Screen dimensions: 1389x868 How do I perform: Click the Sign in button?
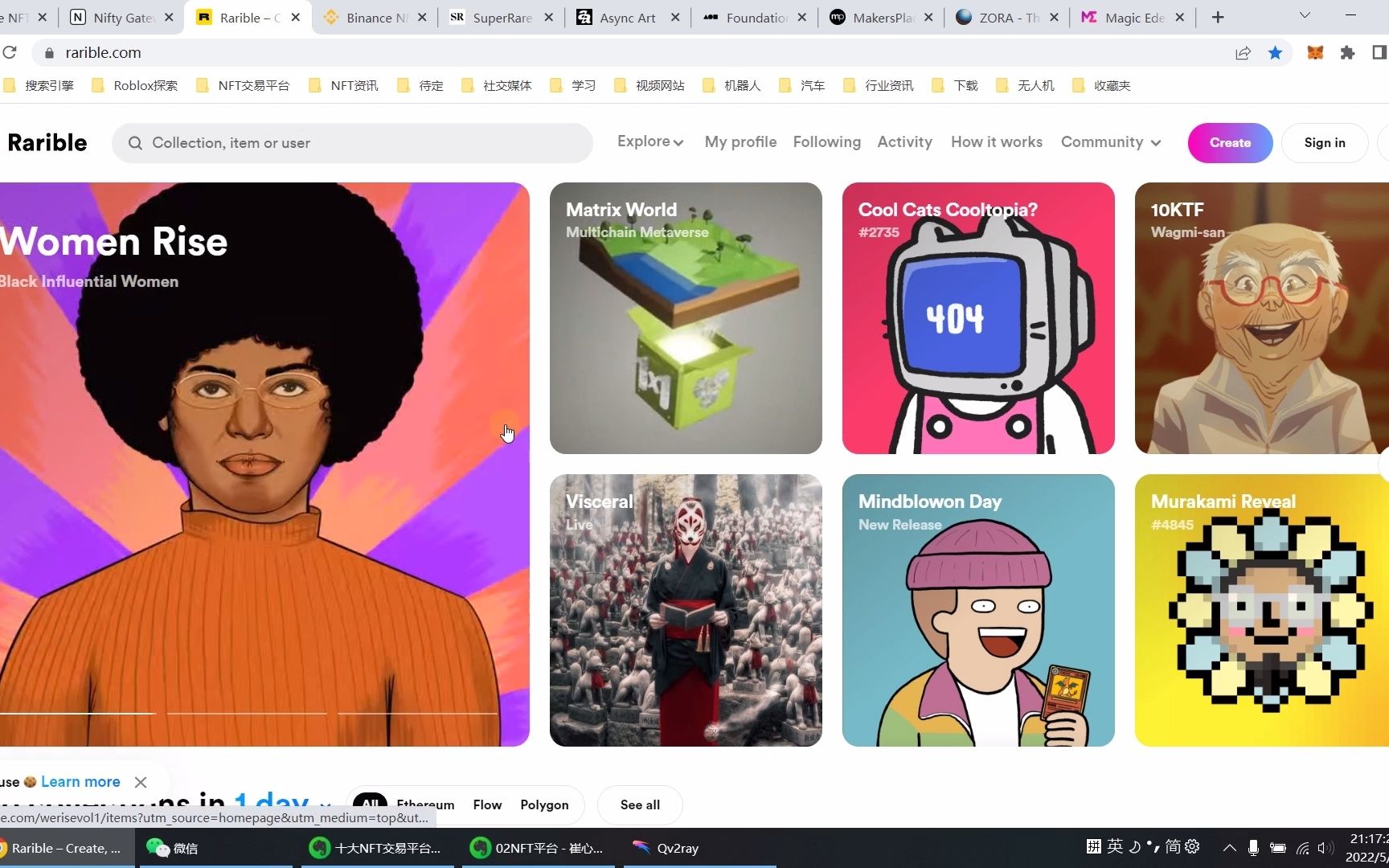pos(1325,142)
